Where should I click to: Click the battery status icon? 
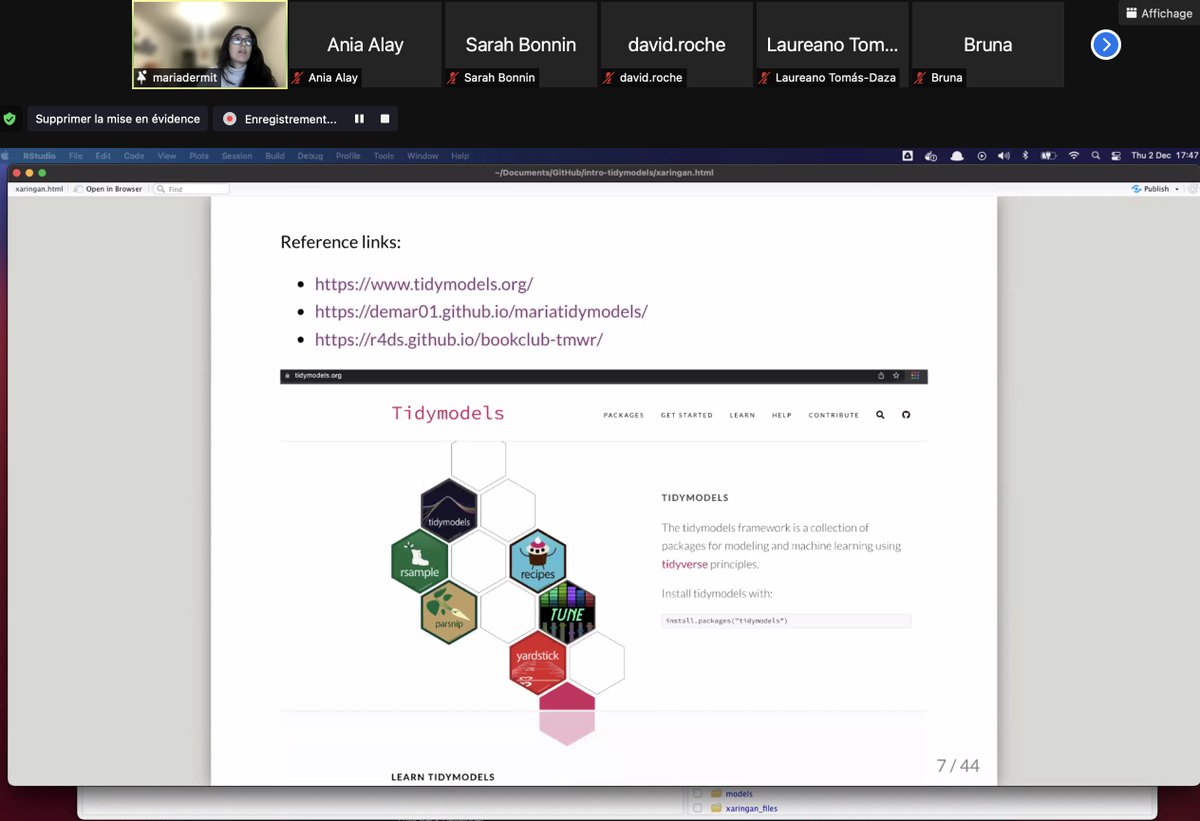1048,156
